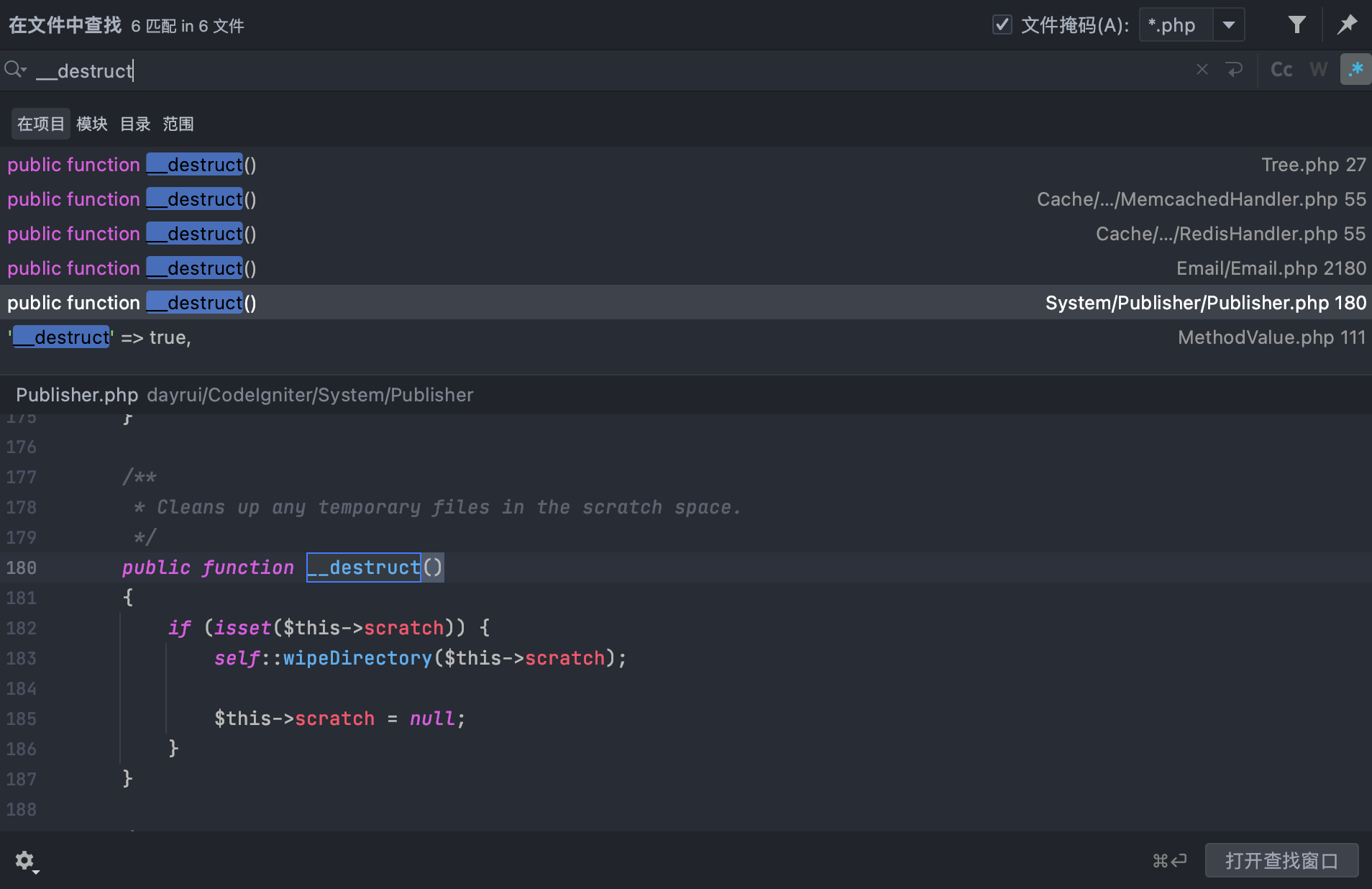This screenshot has width=1372, height=889.
Task: Click the 打开查找窗口 button
Action: pyautogui.click(x=1281, y=861)
